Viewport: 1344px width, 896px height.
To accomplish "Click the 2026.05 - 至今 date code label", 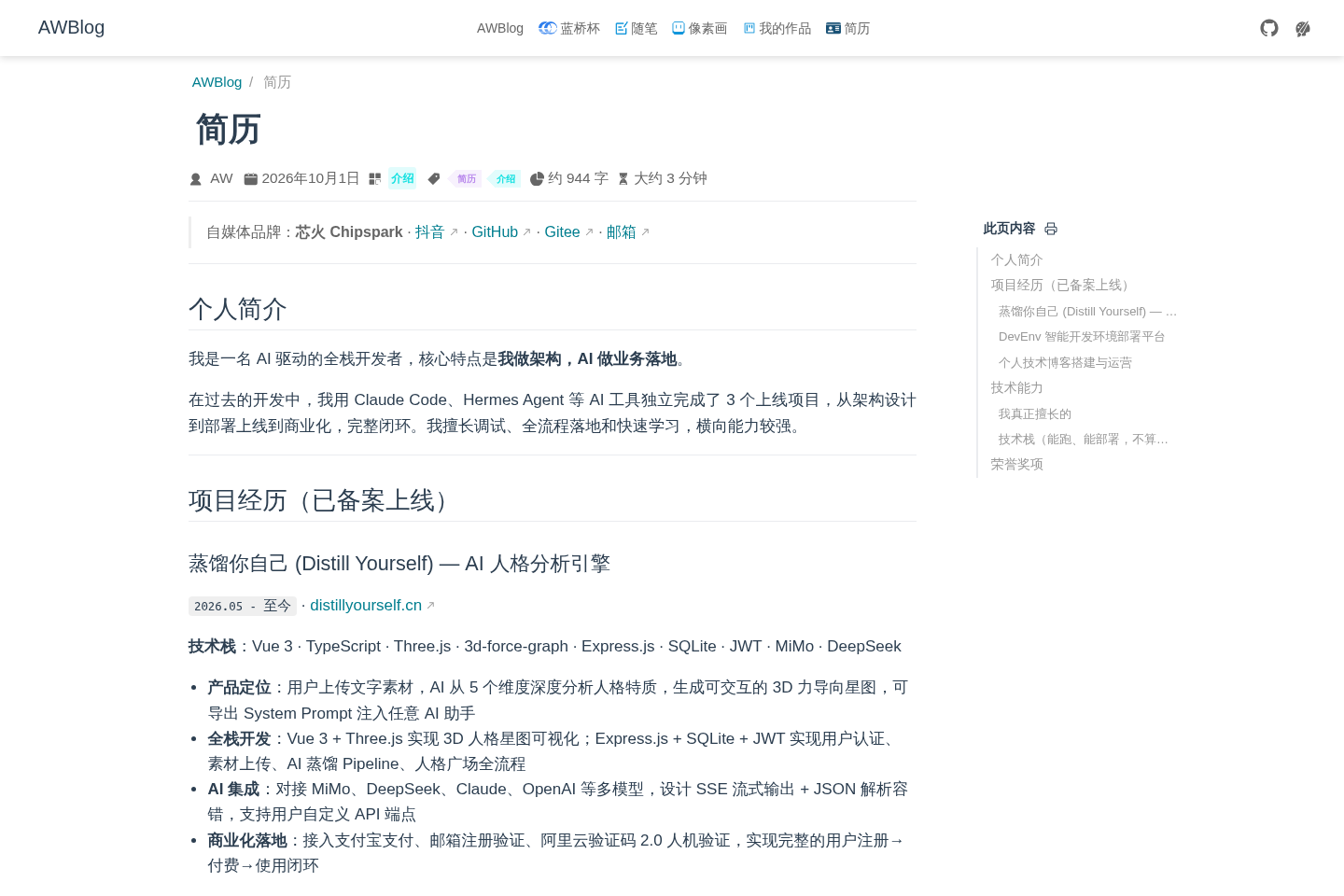I will (x=243, y=606).
